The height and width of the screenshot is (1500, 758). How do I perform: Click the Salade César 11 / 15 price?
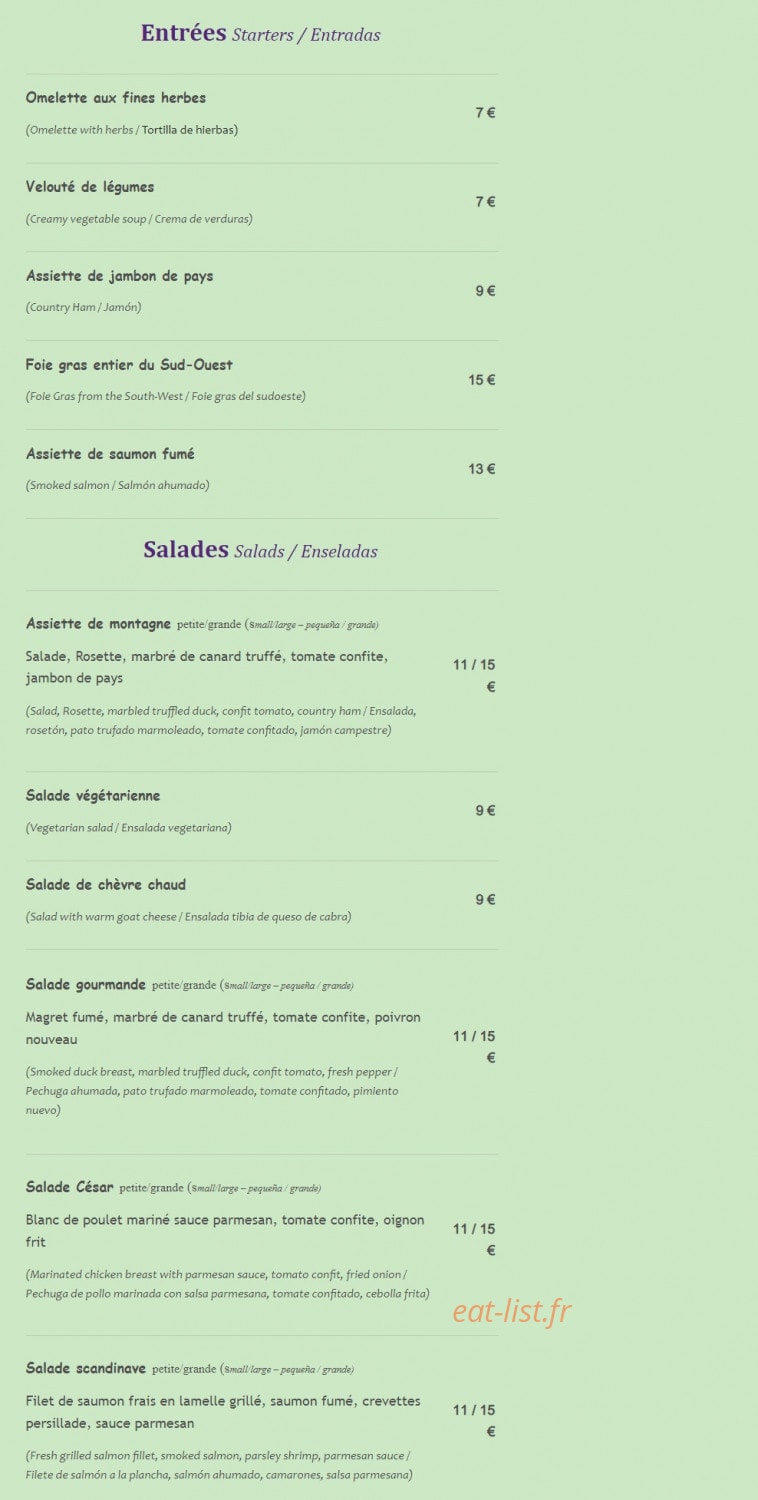point(474,1239)
